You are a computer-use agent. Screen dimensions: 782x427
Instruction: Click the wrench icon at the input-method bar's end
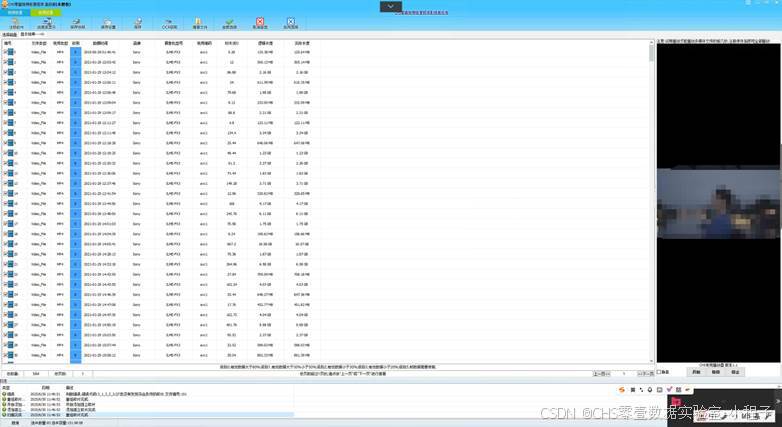coord(688,390)
